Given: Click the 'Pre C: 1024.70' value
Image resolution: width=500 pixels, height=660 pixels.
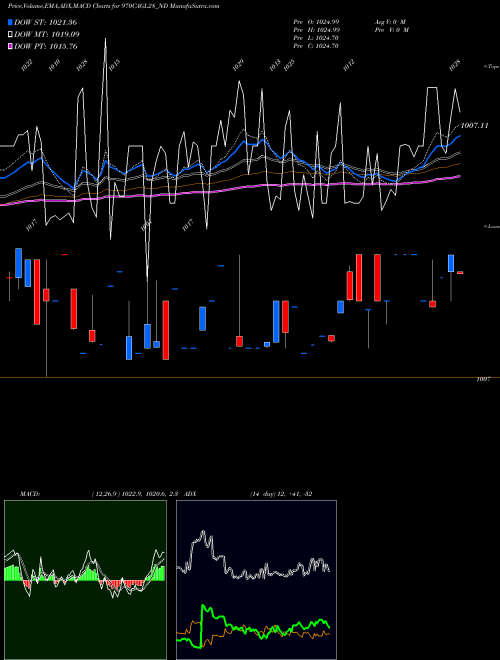Looking at the screenshot, I should tap(316, 45).
